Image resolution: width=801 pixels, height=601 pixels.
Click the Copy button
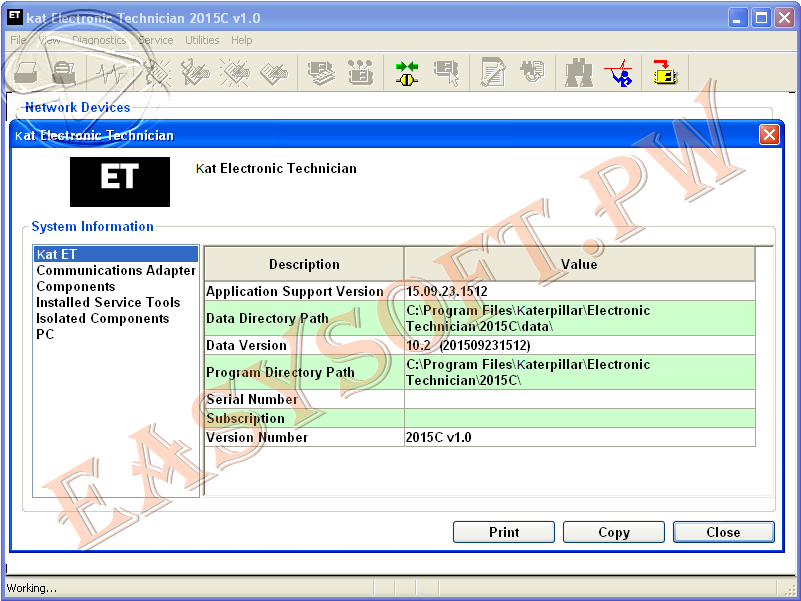pyautogui.click(x=614, y=532)
